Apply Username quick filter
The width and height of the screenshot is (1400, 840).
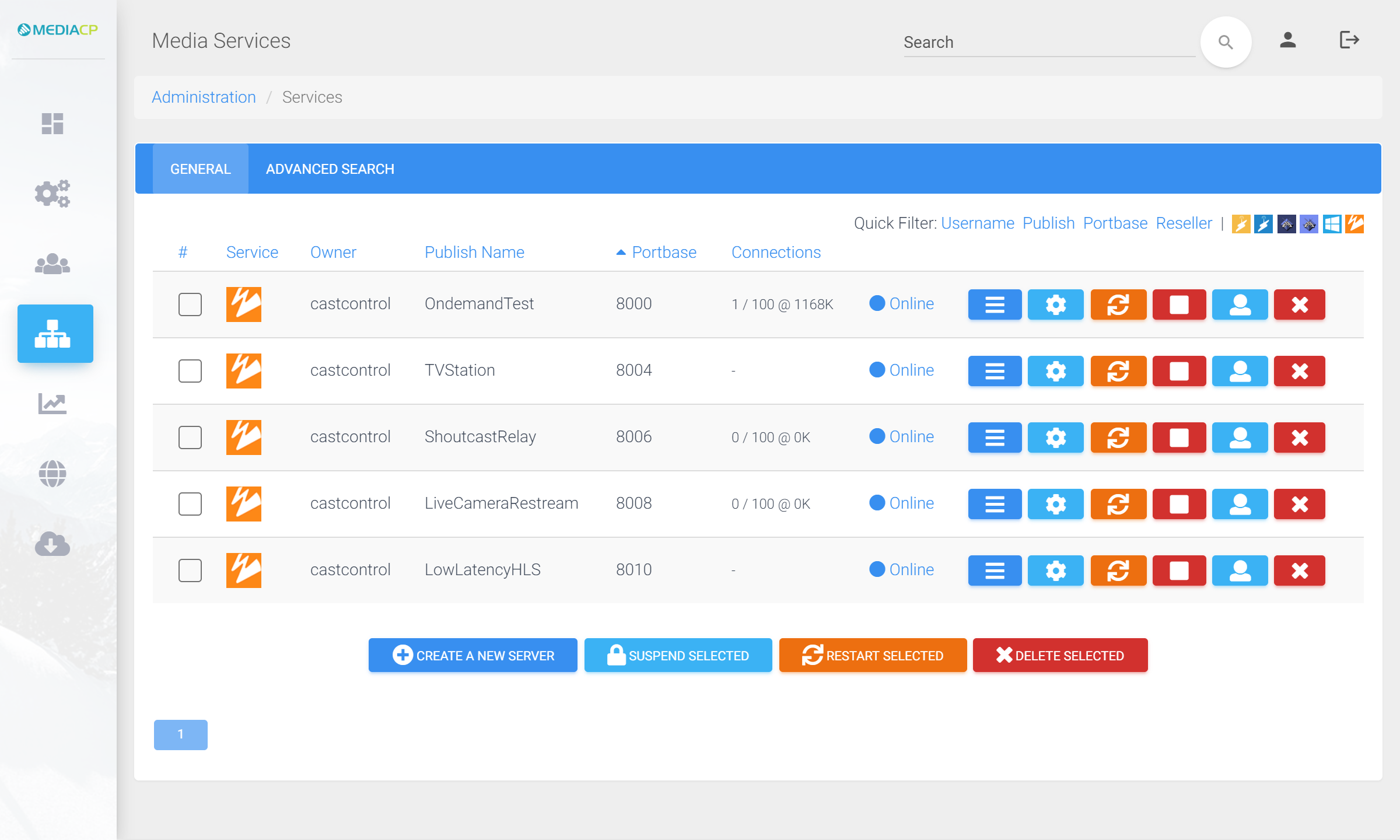pyautogui.click(x=978, y=223)
